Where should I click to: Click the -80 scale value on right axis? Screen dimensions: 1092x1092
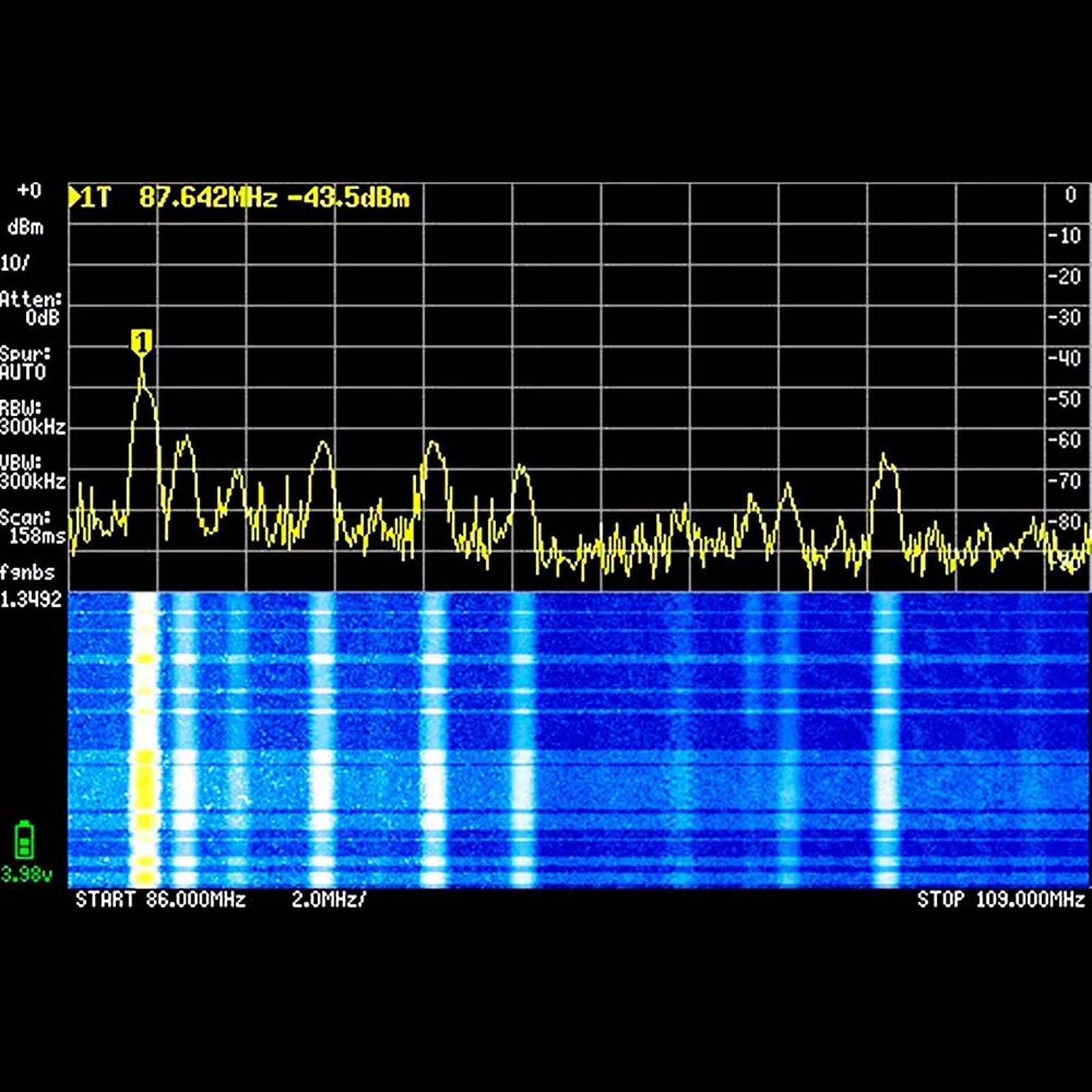coord(1065,522)
